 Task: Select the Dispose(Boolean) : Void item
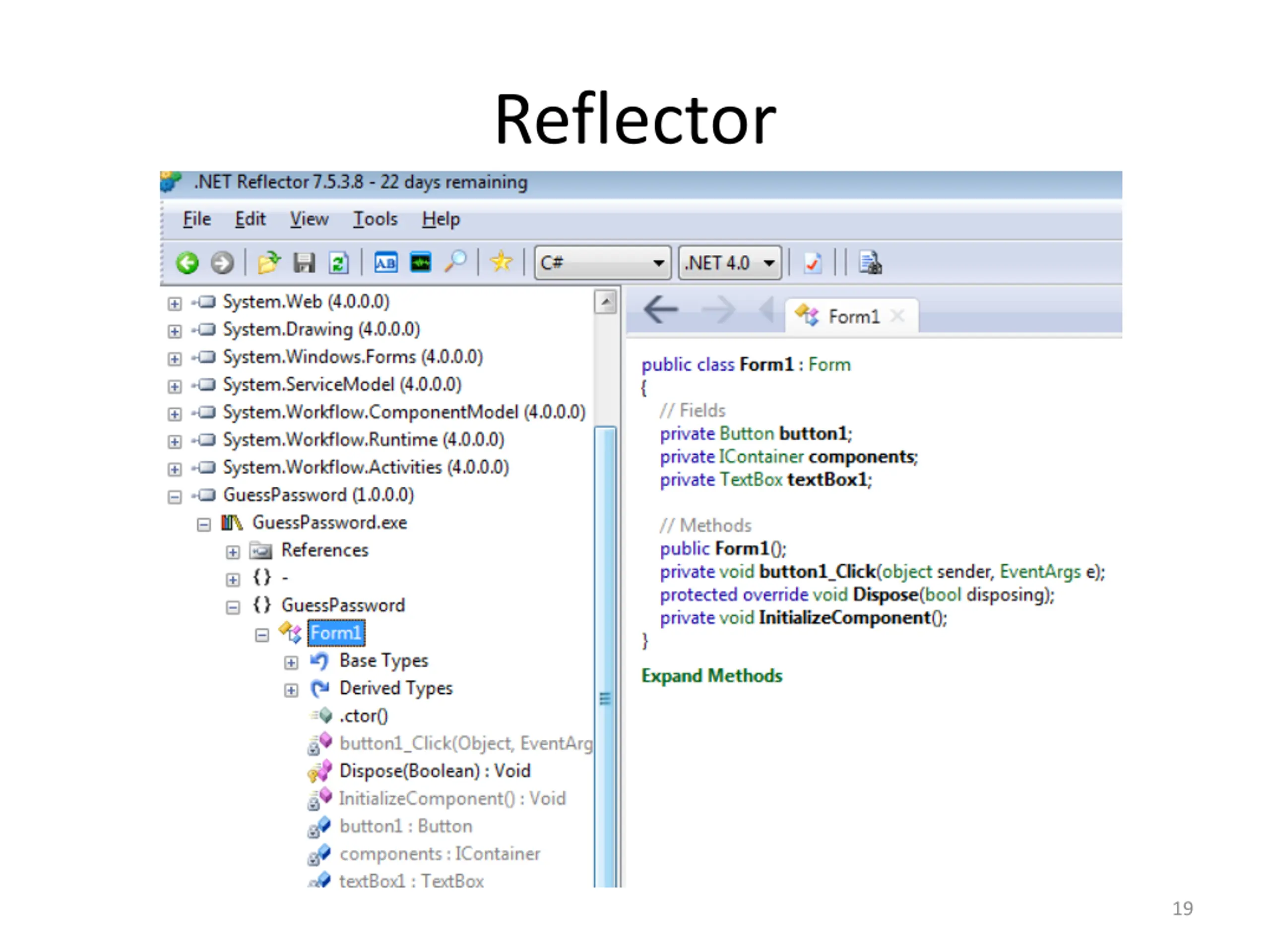click(x=435, y=771)
